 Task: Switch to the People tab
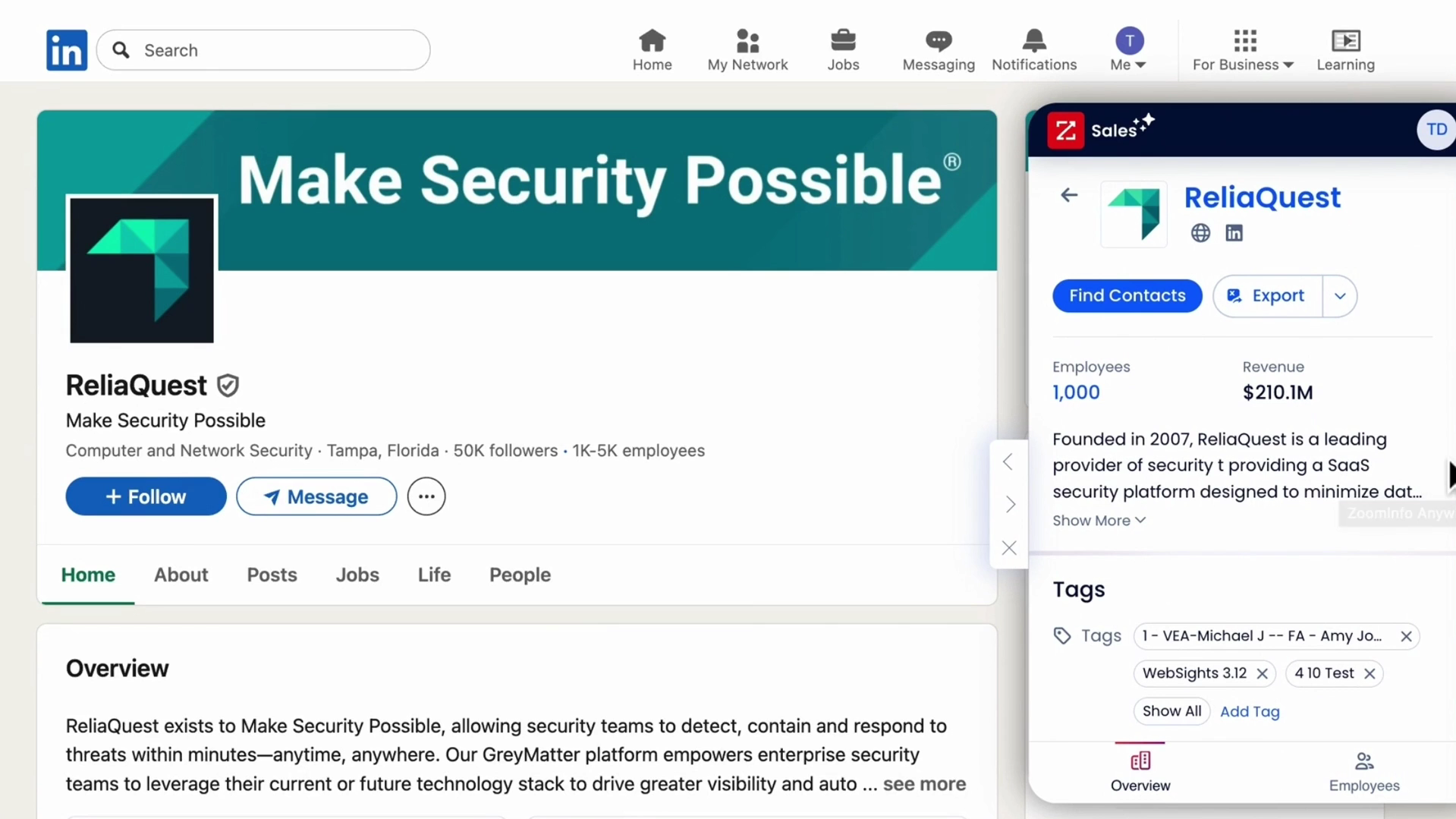[x=520, y=575]
